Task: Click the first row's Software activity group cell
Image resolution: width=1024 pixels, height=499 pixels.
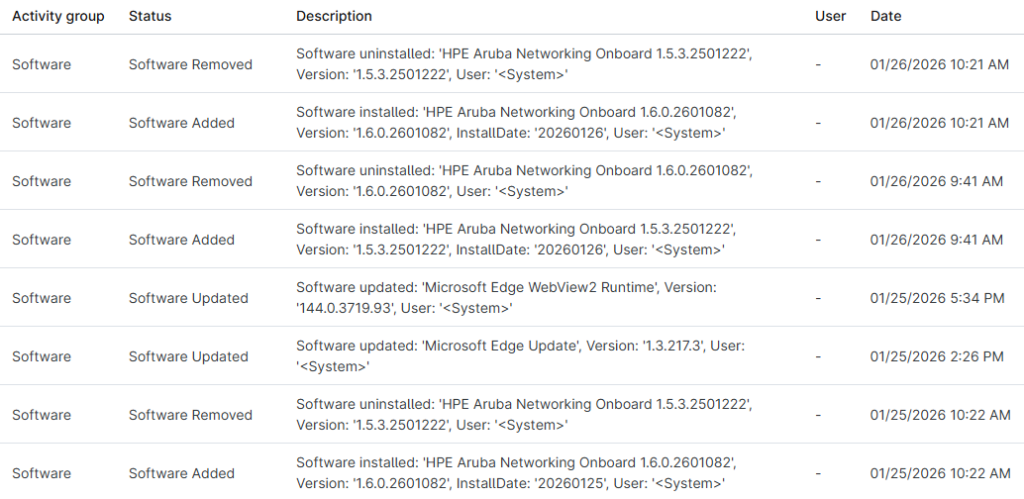Action: tap(41, 64)
